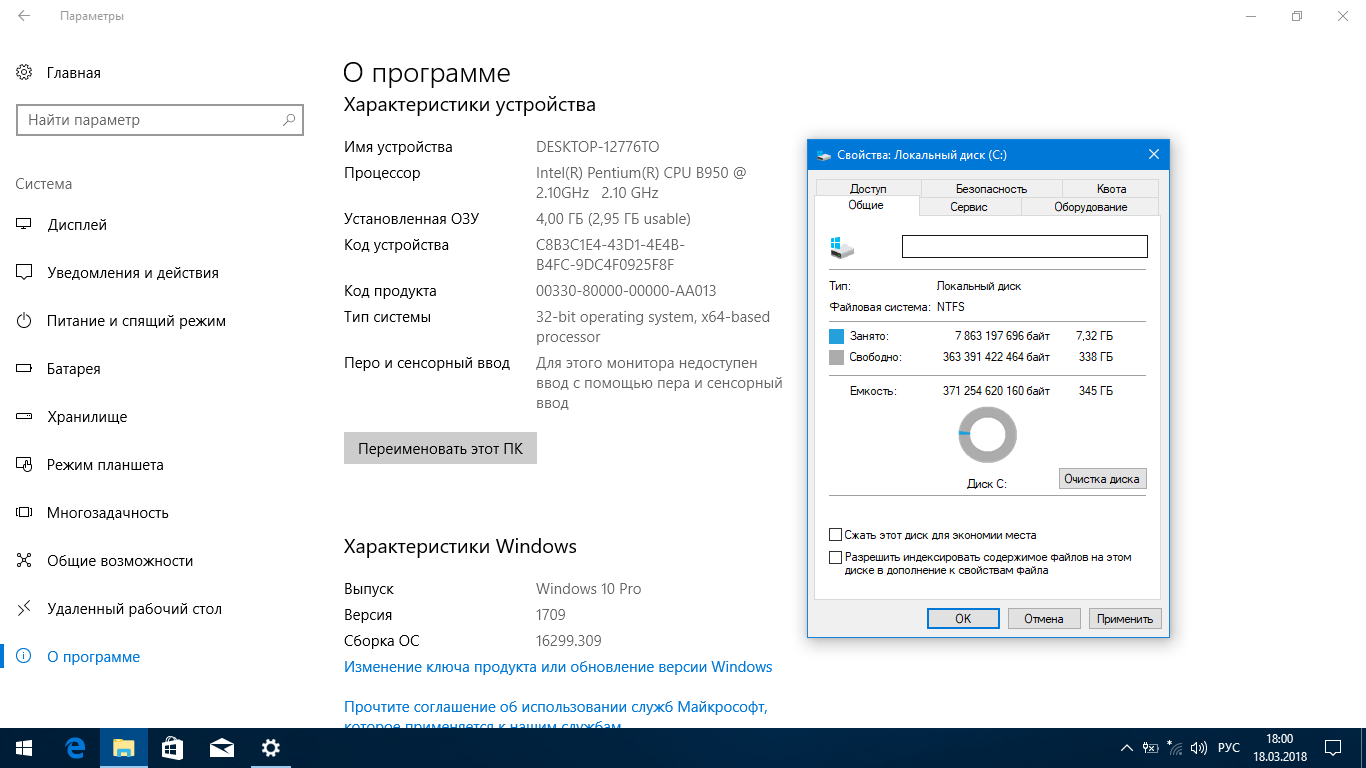
Task: Click the installed RAM value 4,00 ГБ
Action: pos(613,219)
